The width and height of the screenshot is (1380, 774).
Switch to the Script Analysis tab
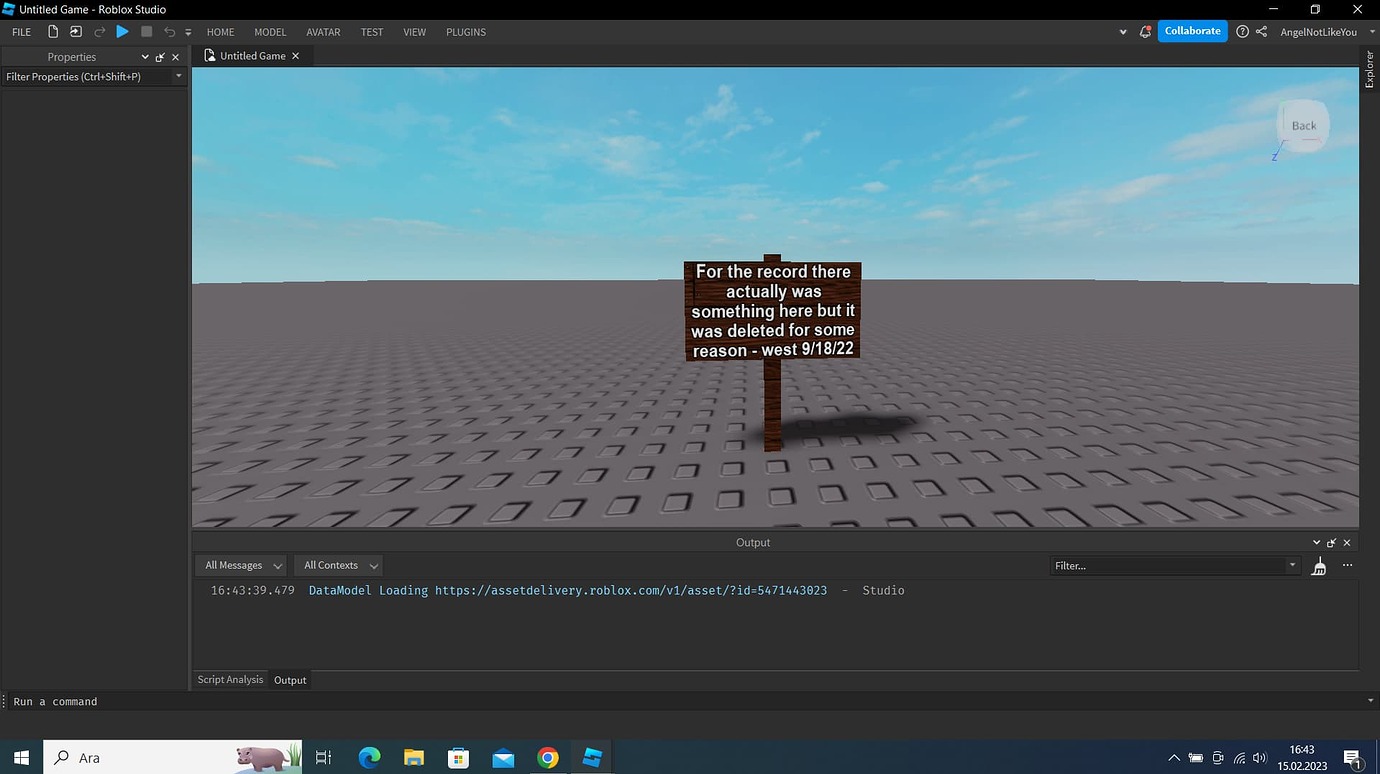pos(230,680)
